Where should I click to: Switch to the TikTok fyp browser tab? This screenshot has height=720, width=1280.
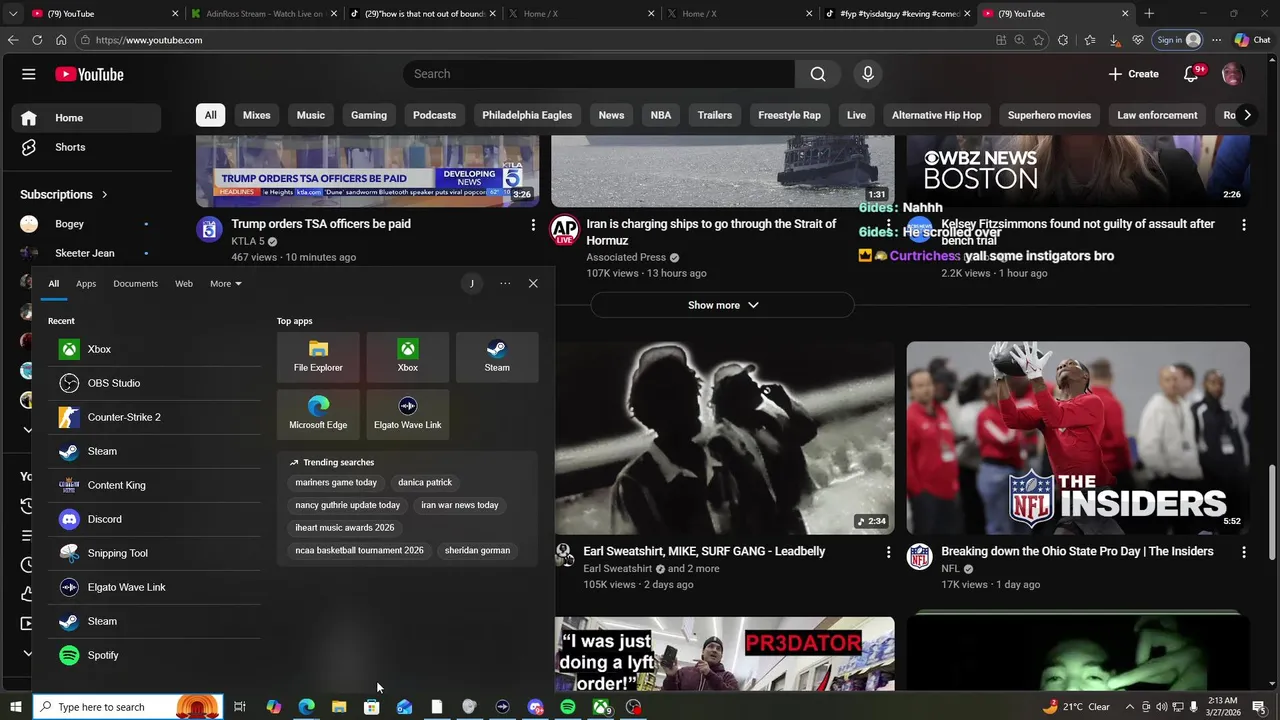pyautogui.click(x=896, y=14)
